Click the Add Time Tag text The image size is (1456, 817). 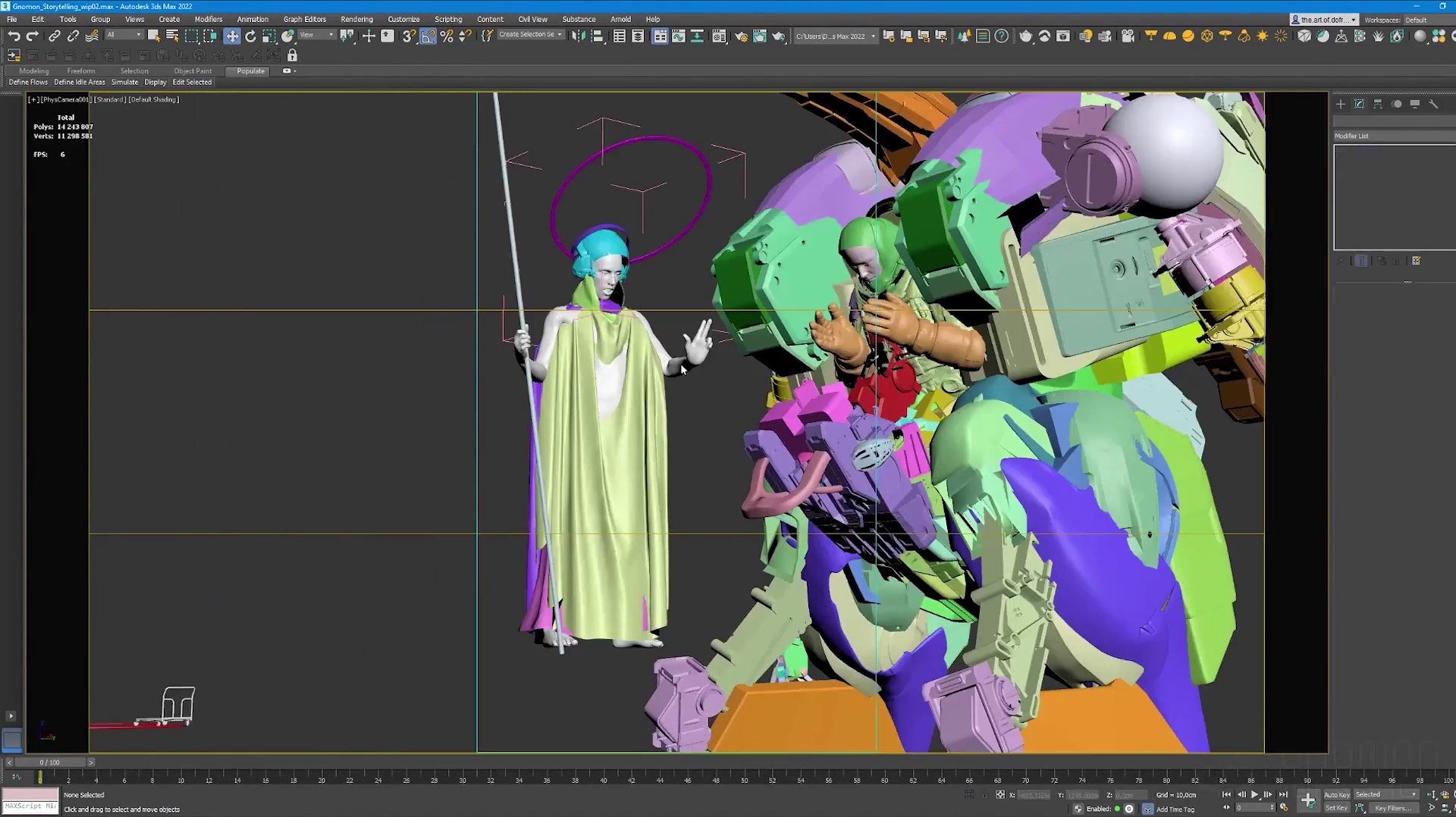(1175, 809)
